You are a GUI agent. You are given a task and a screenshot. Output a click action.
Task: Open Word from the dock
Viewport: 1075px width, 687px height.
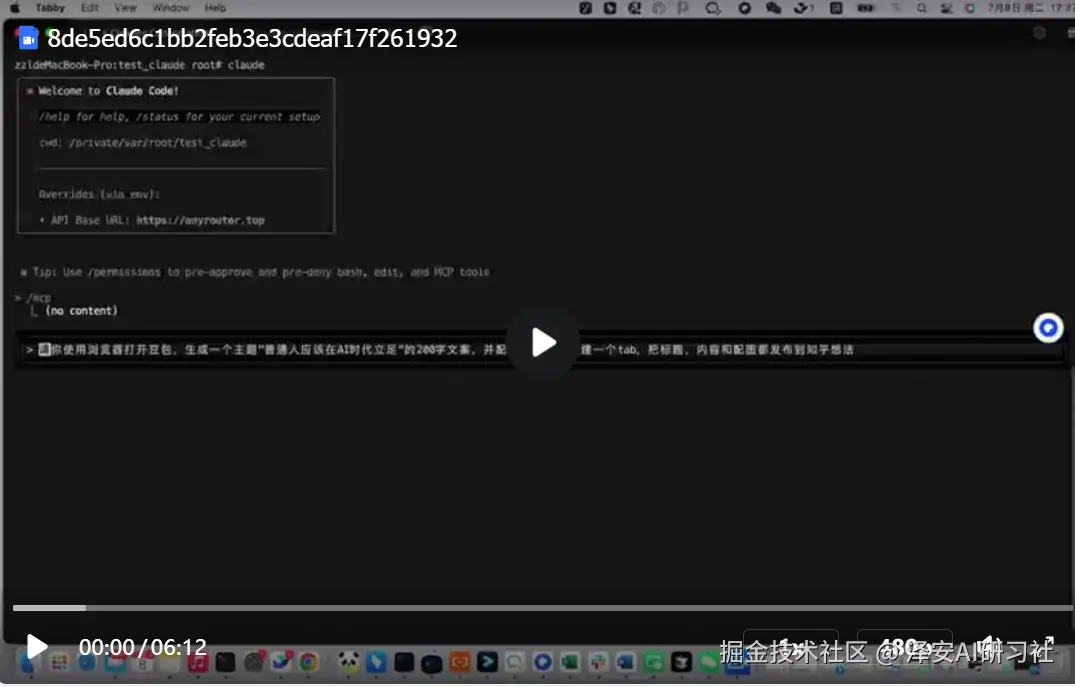(x=625, y=662)
